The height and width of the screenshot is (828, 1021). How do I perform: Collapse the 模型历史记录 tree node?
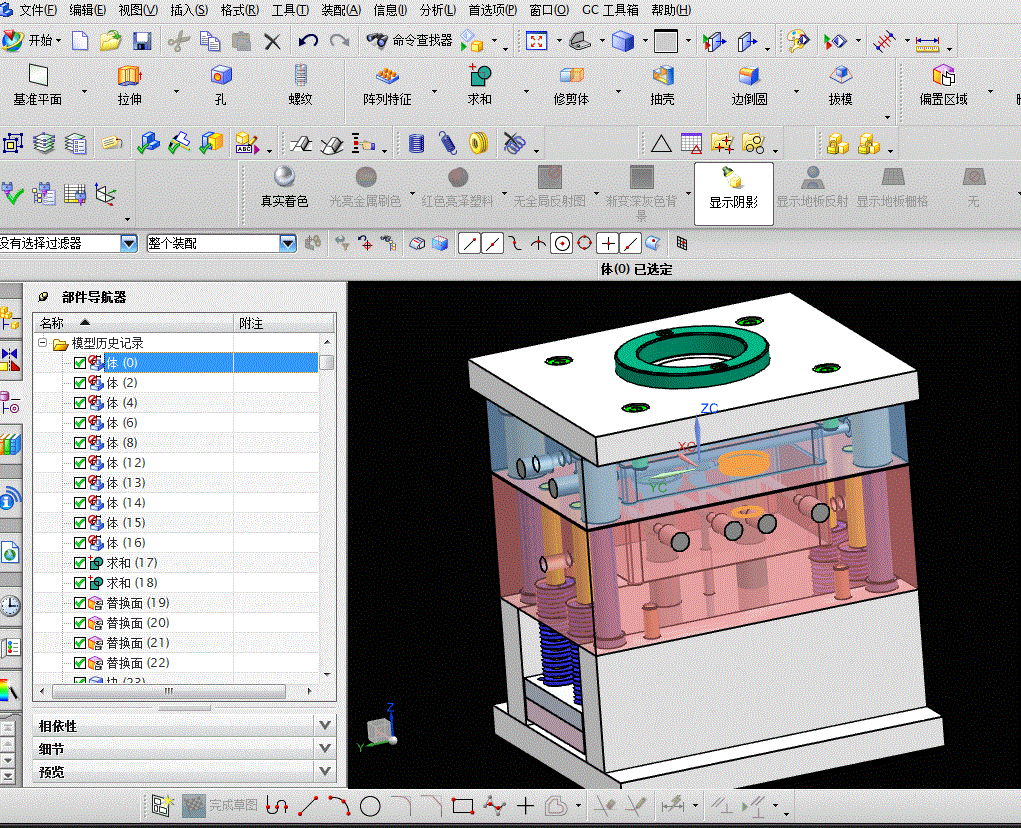click(x=42, y=342)
